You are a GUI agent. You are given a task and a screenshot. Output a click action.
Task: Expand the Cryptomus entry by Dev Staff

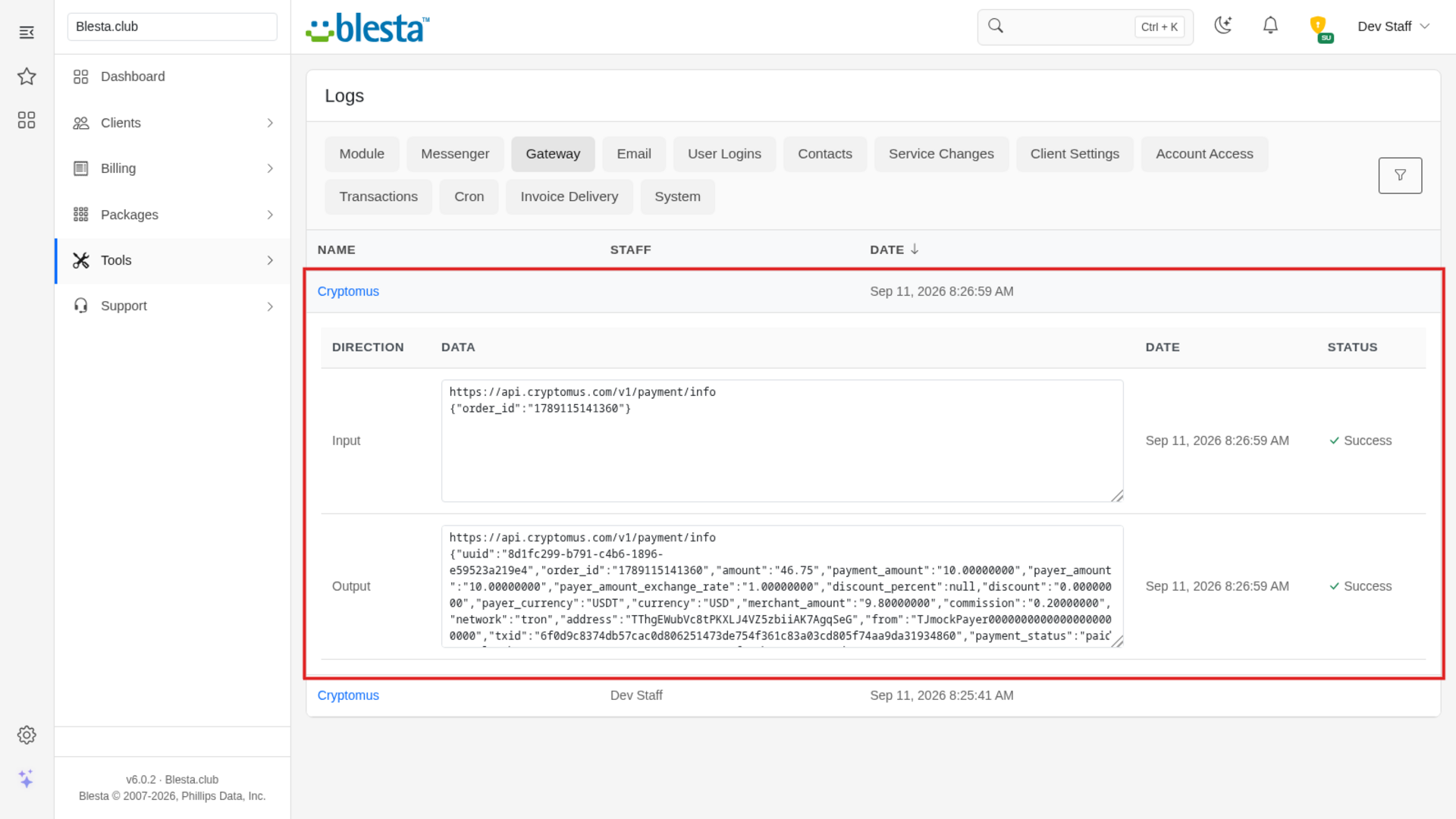[348, 695]
